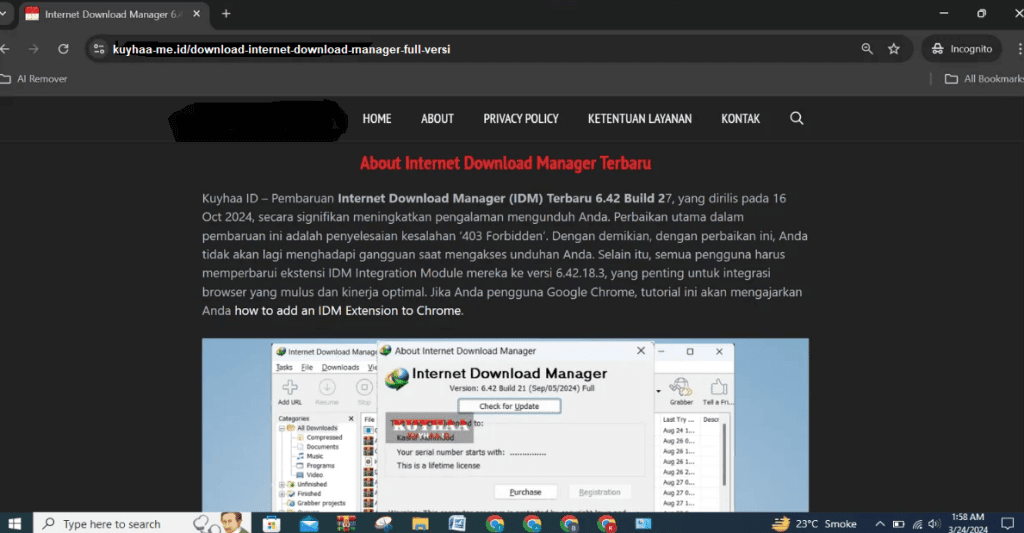This screenshot has width=1024, height=533.
Task: Open the All Bookmarks folder
Action: 984,79
